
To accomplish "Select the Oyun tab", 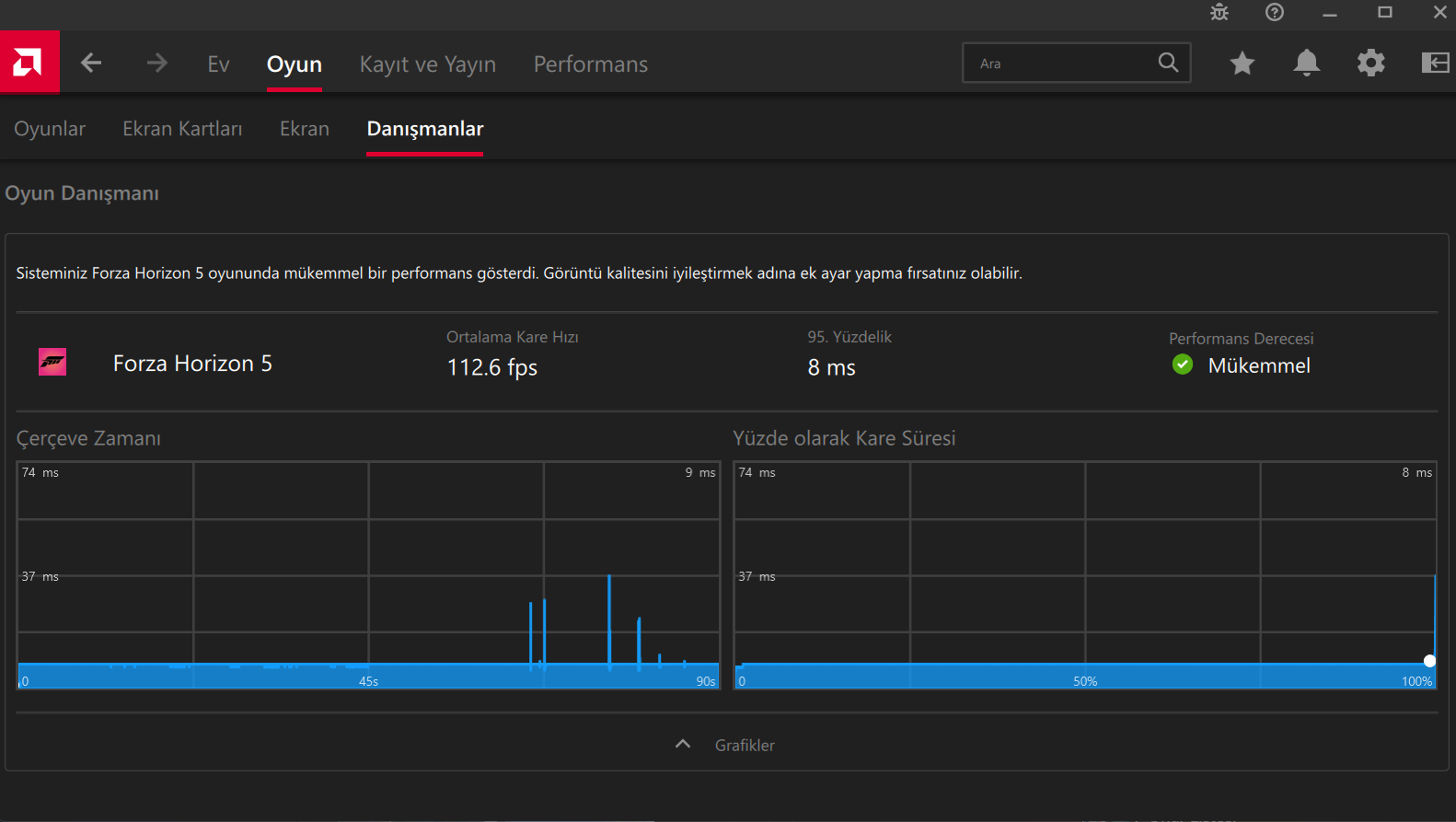I will click(295, 64).
